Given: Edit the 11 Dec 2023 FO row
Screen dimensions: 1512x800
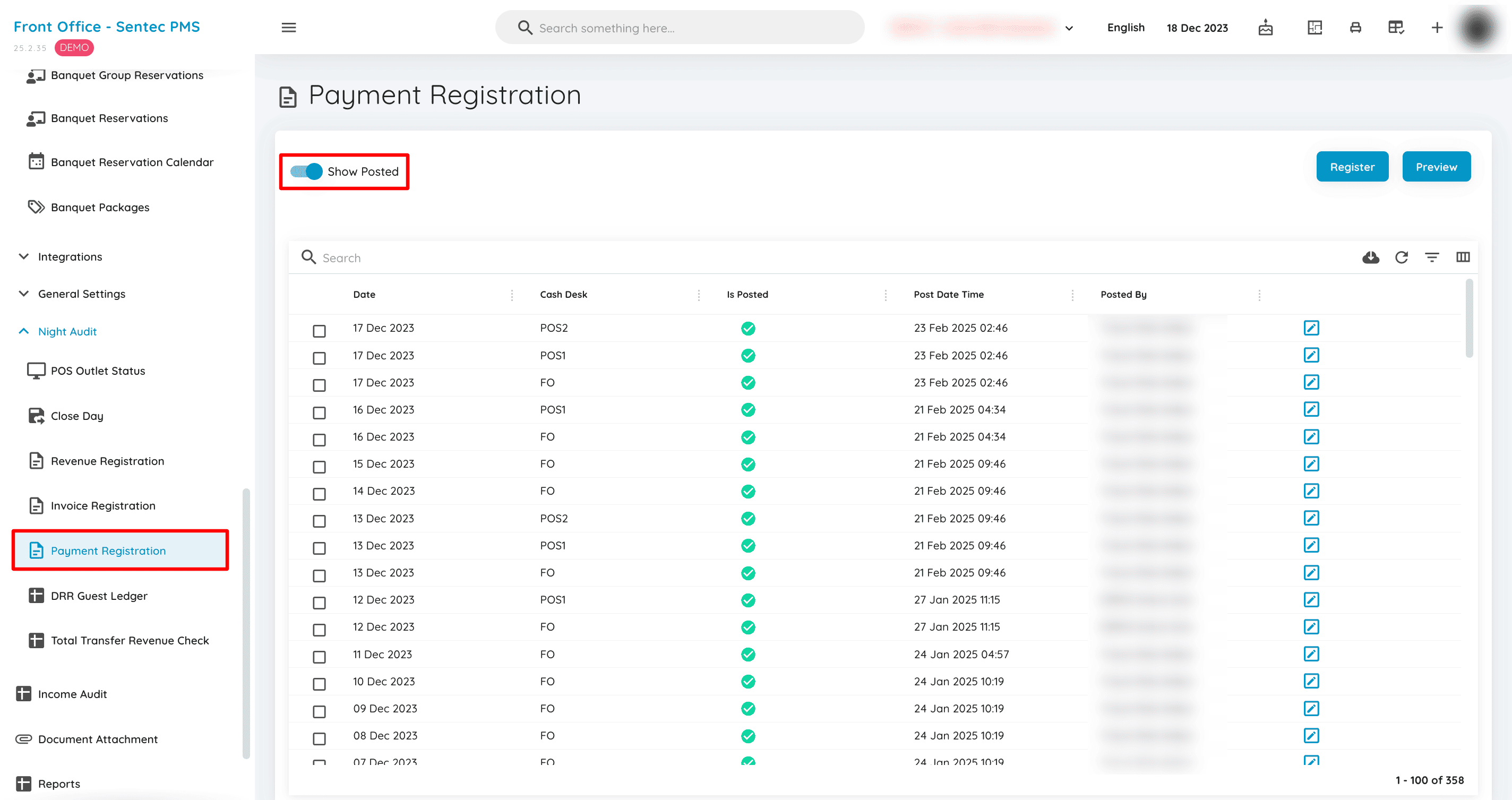Looking at the screenshot, I should 1311,654.
